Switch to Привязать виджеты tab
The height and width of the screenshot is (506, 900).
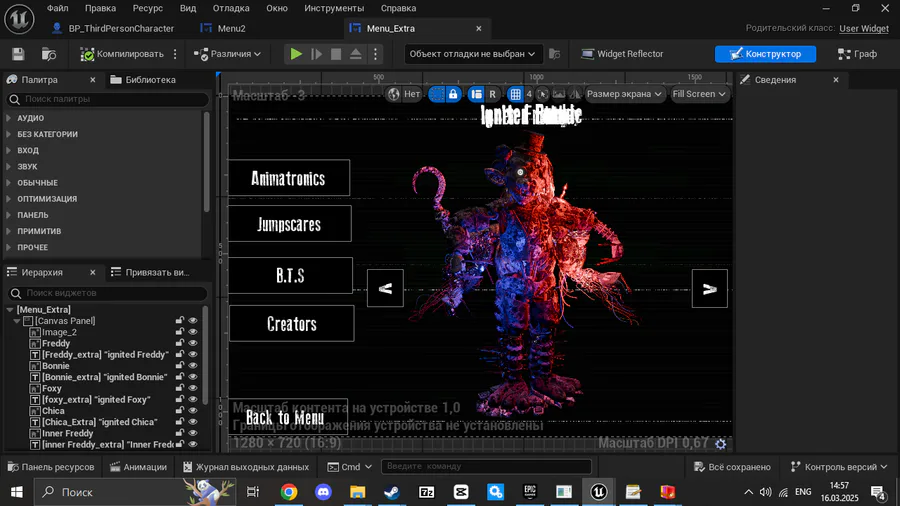tap(150, 273)
